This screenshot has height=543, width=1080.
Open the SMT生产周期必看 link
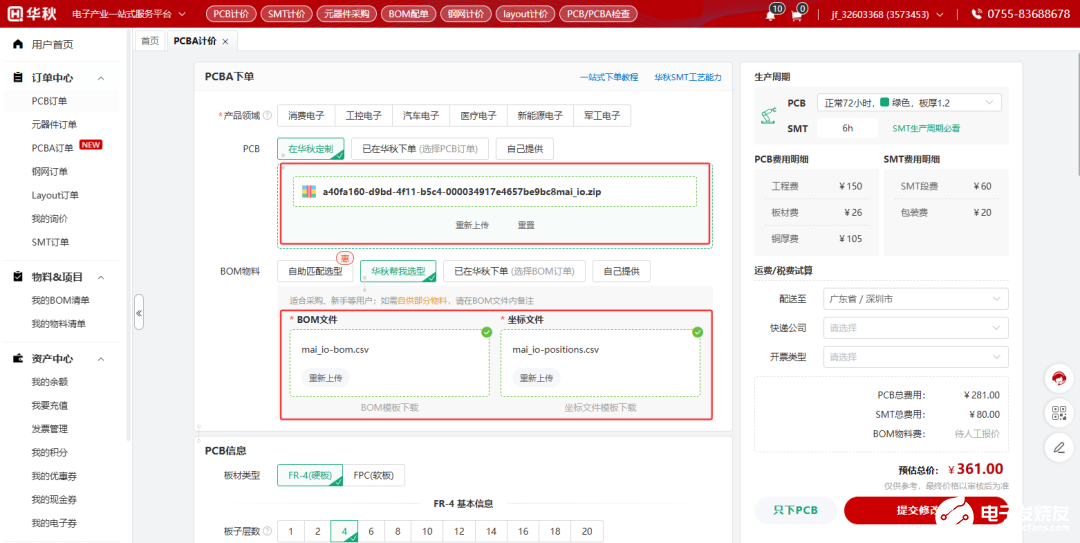926,128
